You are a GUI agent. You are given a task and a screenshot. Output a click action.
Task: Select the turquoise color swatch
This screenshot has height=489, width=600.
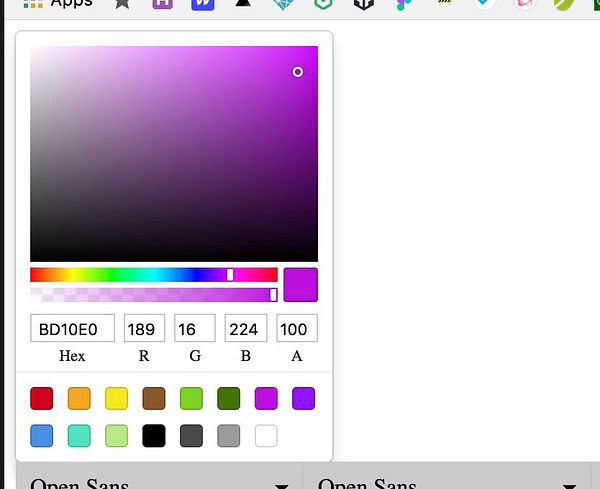tap(79, 435)
